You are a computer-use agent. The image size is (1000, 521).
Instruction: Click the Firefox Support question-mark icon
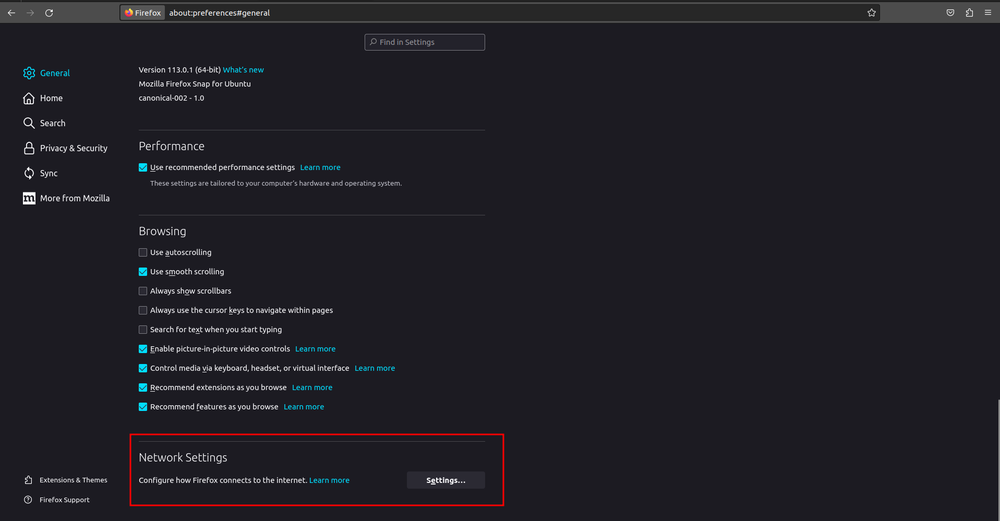[x=28, y=500]
